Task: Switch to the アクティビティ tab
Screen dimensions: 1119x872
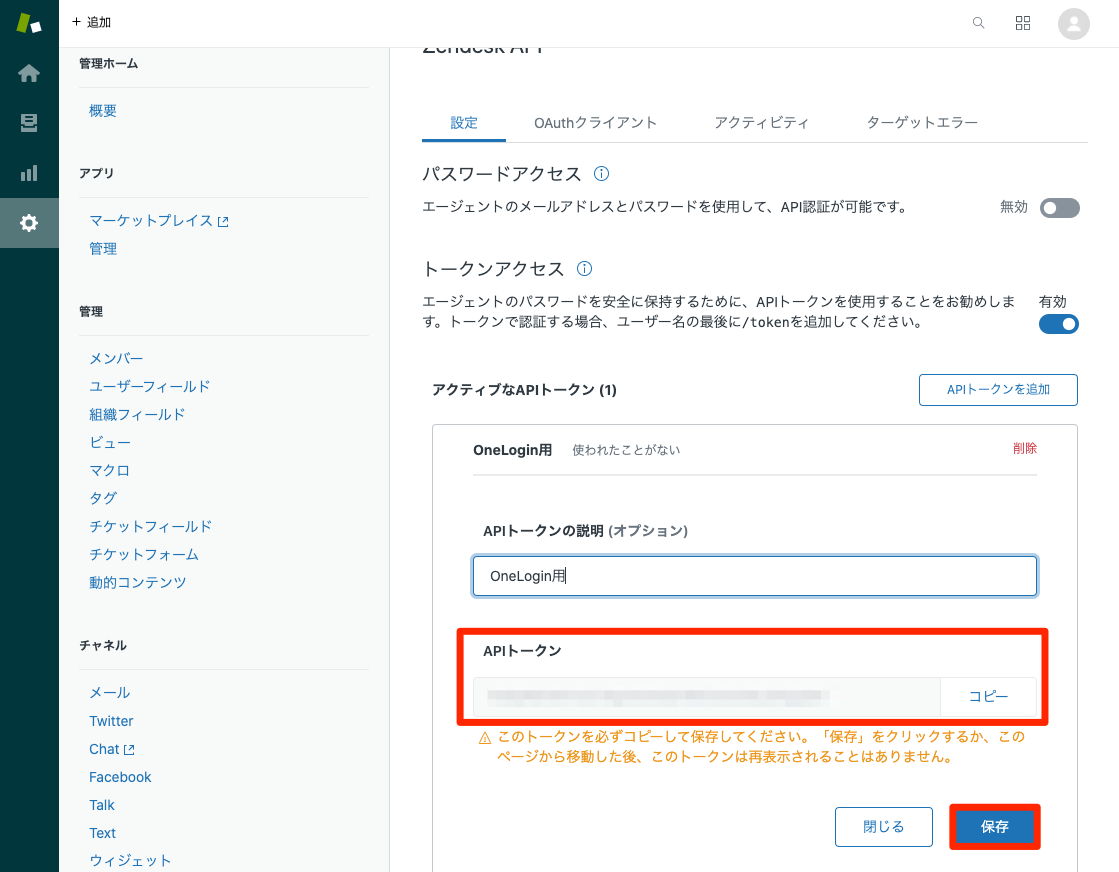Action: [x=761, y=123]
